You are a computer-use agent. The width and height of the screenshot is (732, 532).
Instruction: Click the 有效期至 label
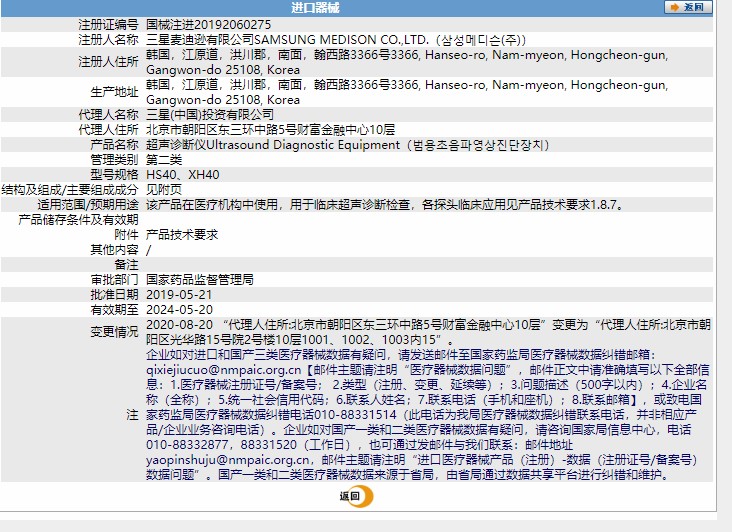114,310
